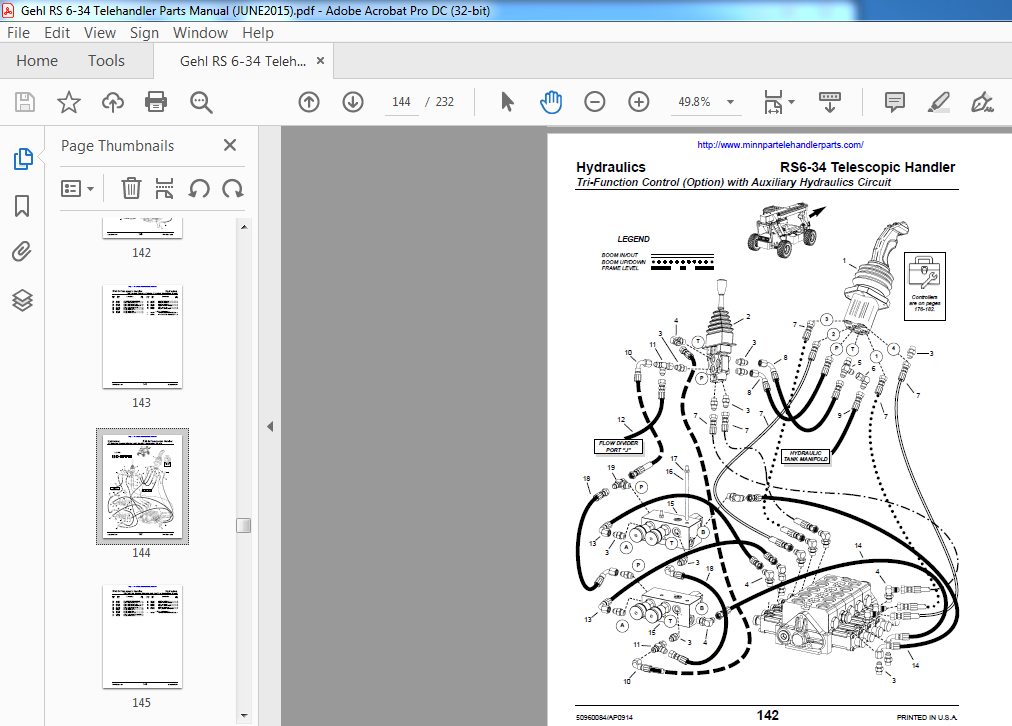This screenshot has height=726, width=1012.
Task: Select page 144 thumbnail
Action: [142, 486]
